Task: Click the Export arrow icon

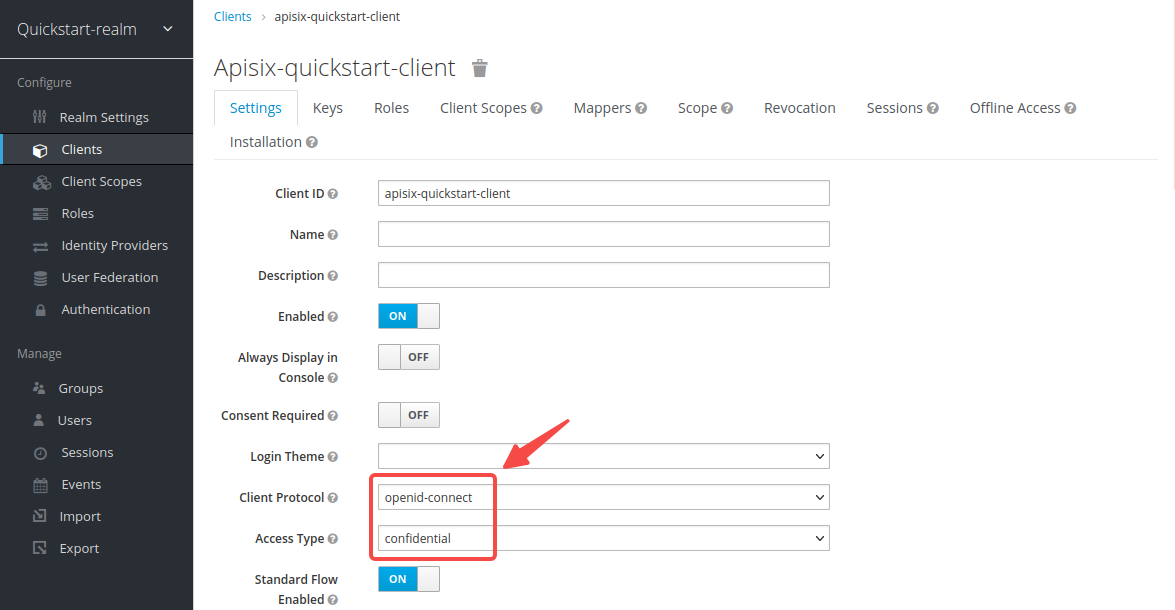Action: click(x=40, y=548)
